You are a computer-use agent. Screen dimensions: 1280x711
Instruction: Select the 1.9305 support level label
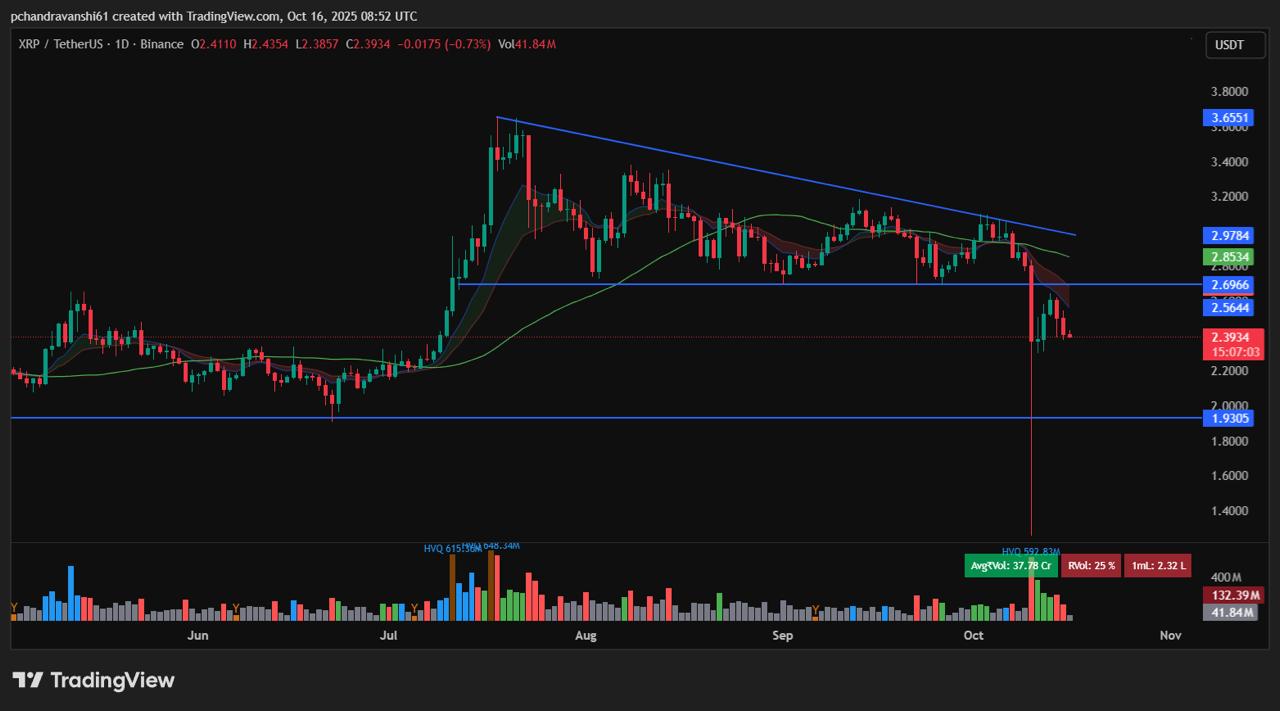(x=1229, y=418)
